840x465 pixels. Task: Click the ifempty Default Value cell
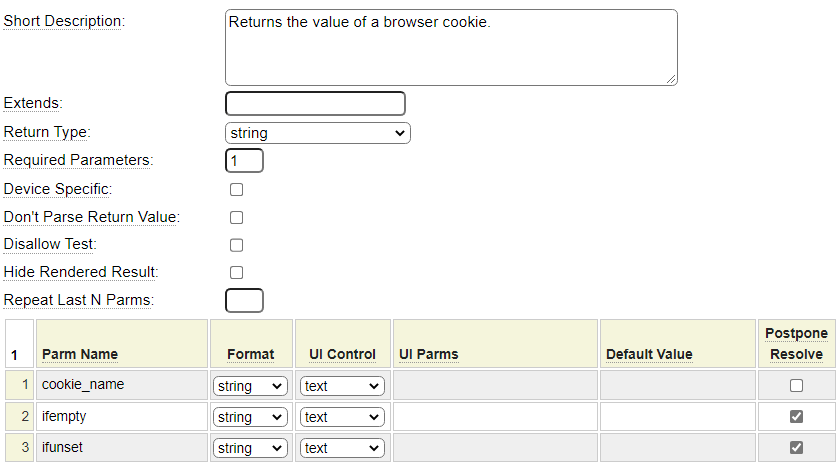point(677,417)
